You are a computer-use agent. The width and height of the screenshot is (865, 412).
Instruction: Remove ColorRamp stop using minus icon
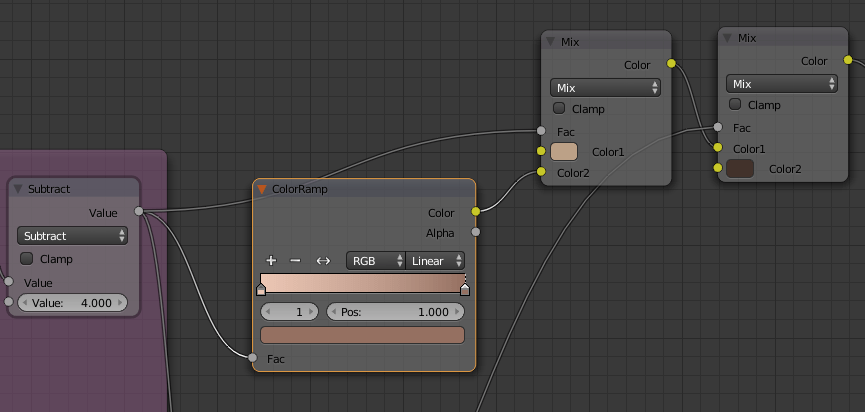coord(295,261)
